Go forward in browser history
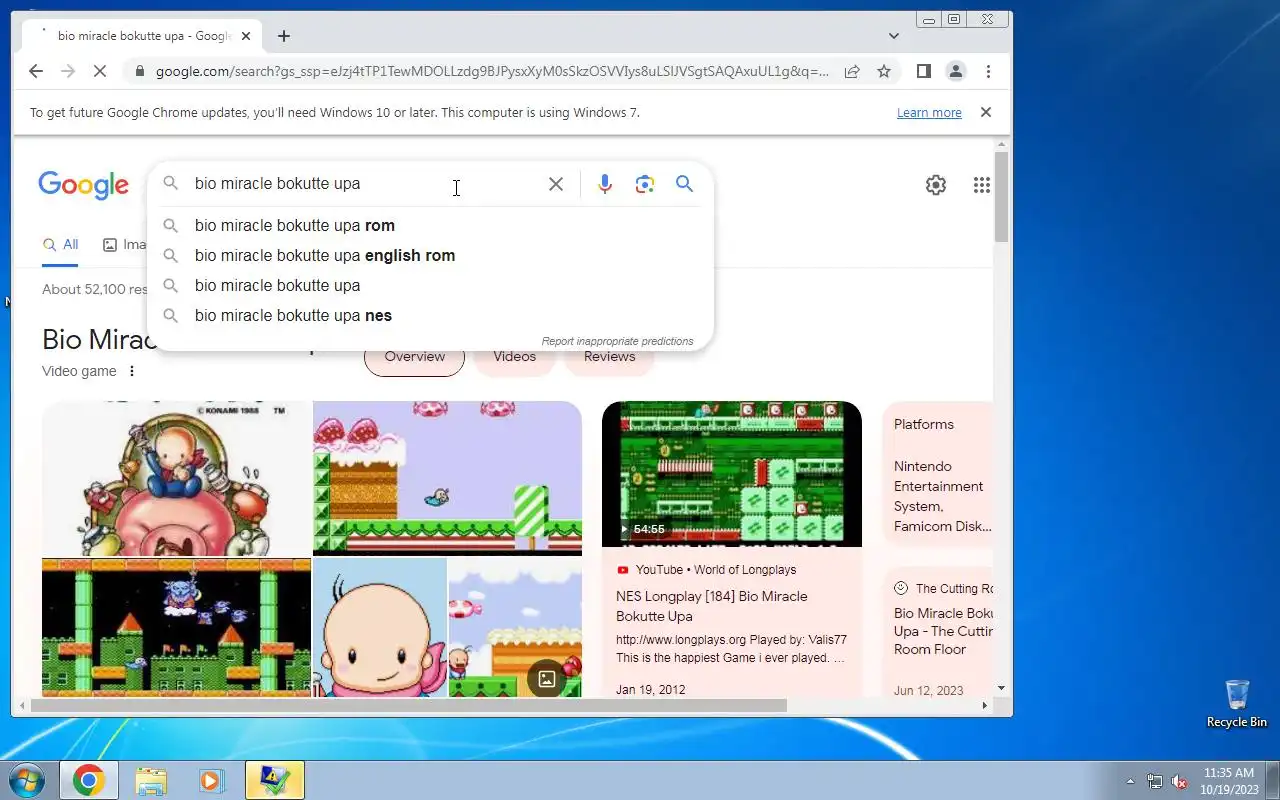This screenshot has height=800, width=1280. click(x=68, y=71)
